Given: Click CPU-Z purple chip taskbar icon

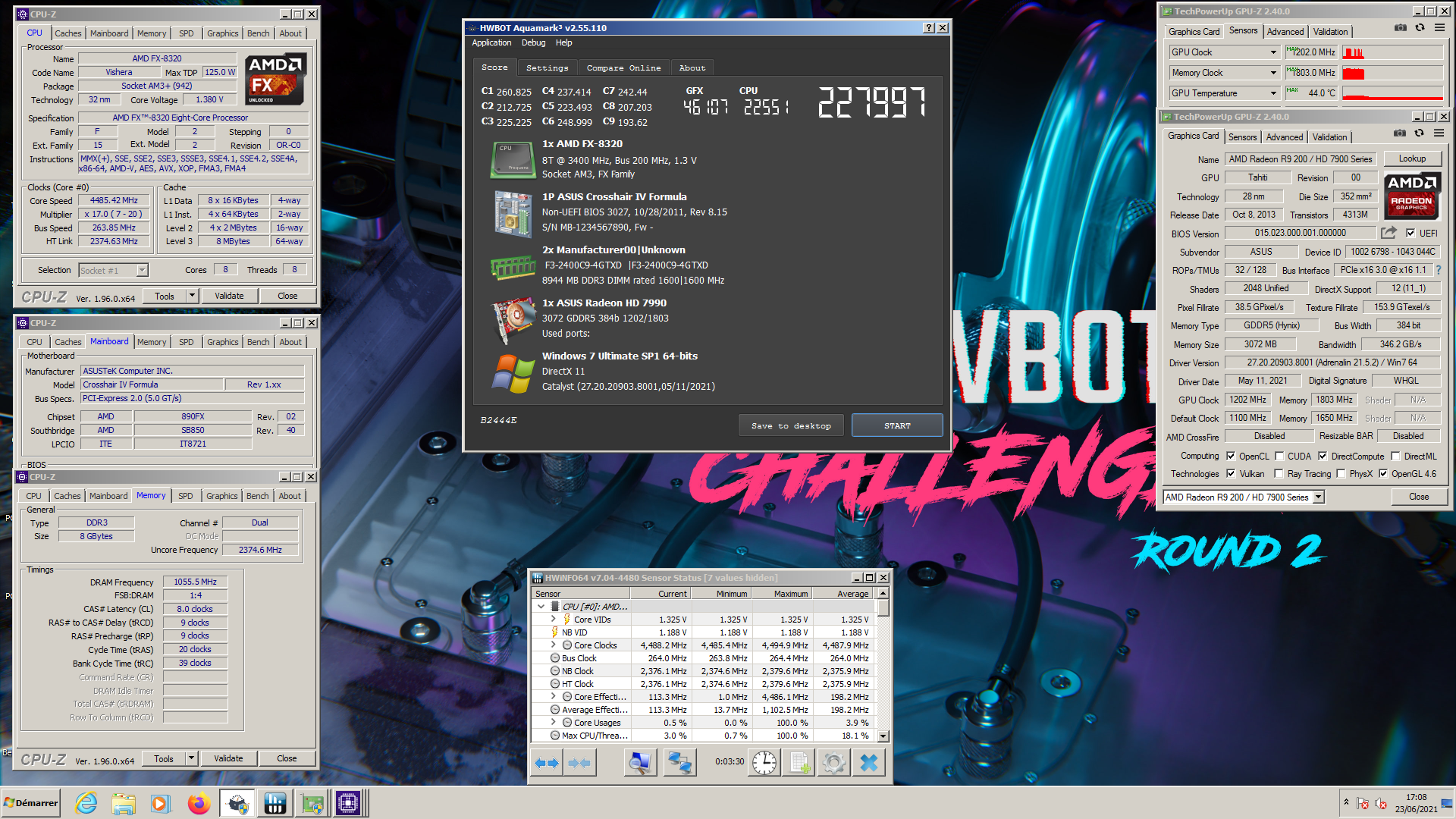Looking at the screenshot, I should [x=349, y=803].
